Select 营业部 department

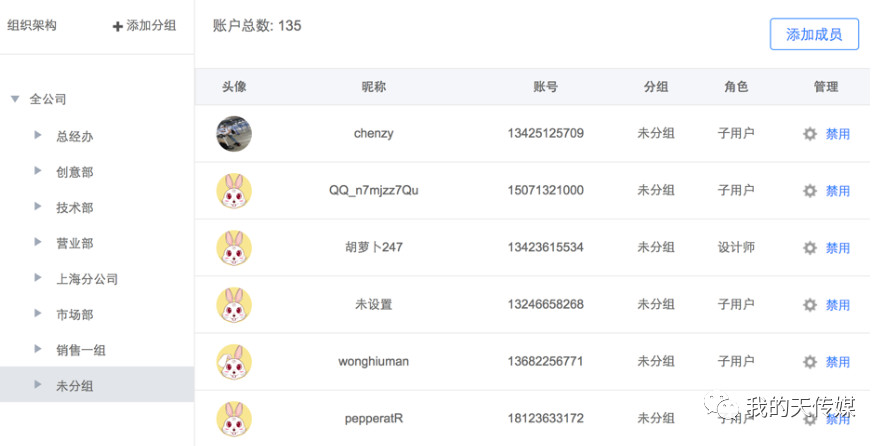point(74,243)
